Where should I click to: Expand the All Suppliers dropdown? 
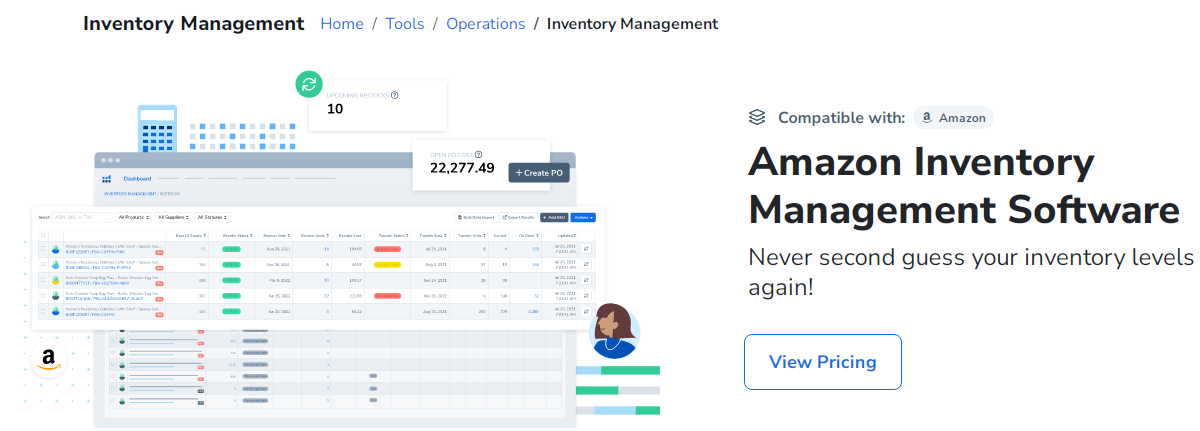173,217
